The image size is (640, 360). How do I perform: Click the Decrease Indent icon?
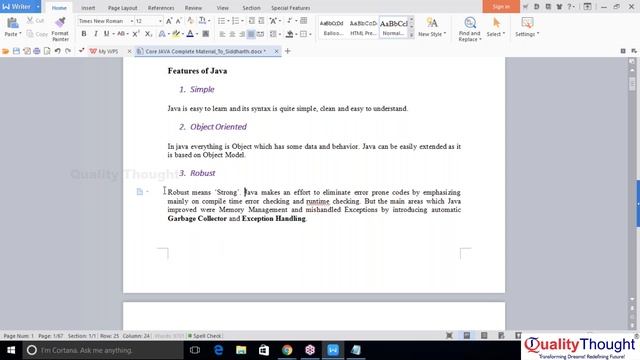point(252,21)
